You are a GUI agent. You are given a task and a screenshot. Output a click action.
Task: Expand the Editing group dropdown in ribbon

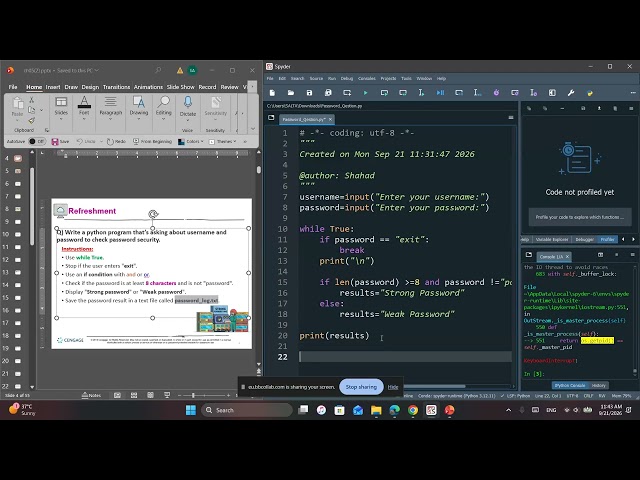click(163, 119)
